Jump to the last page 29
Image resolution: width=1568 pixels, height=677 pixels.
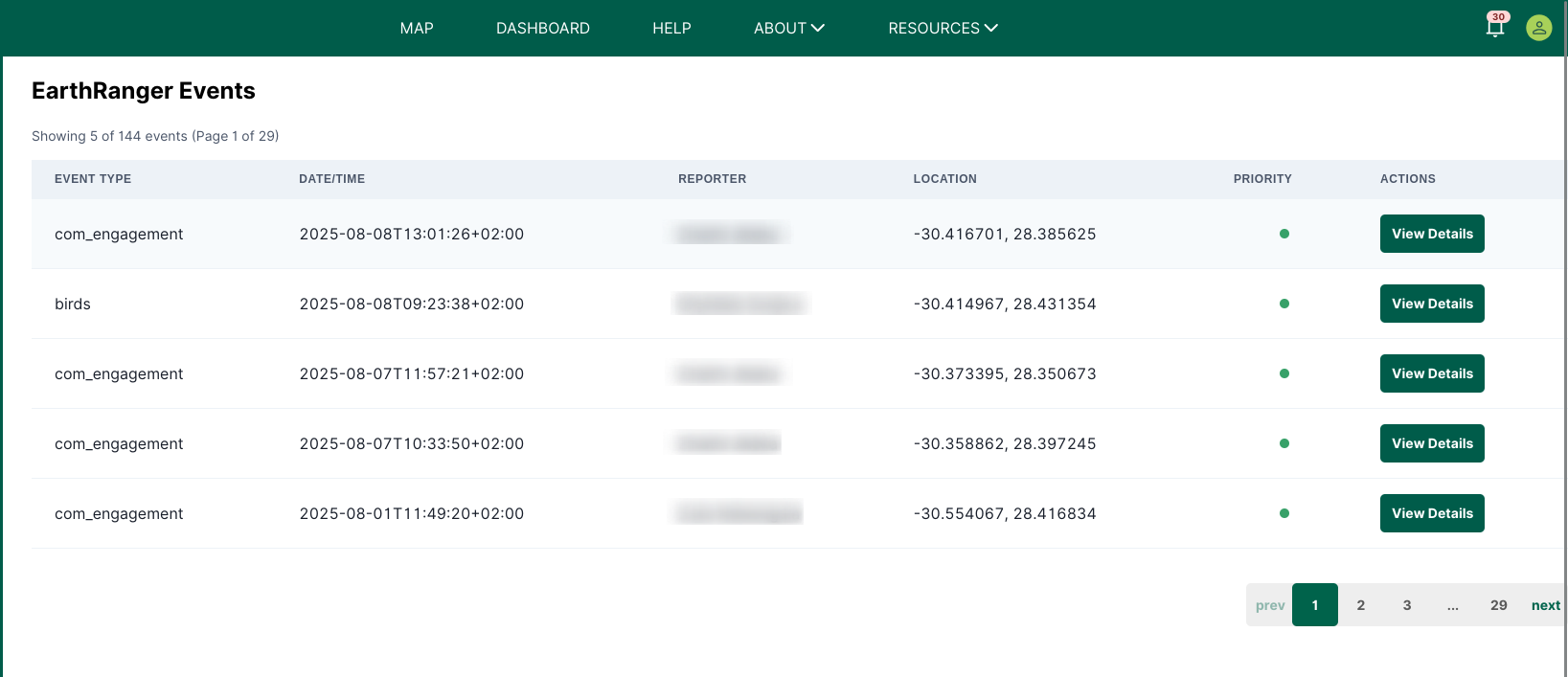point(1499,605)
